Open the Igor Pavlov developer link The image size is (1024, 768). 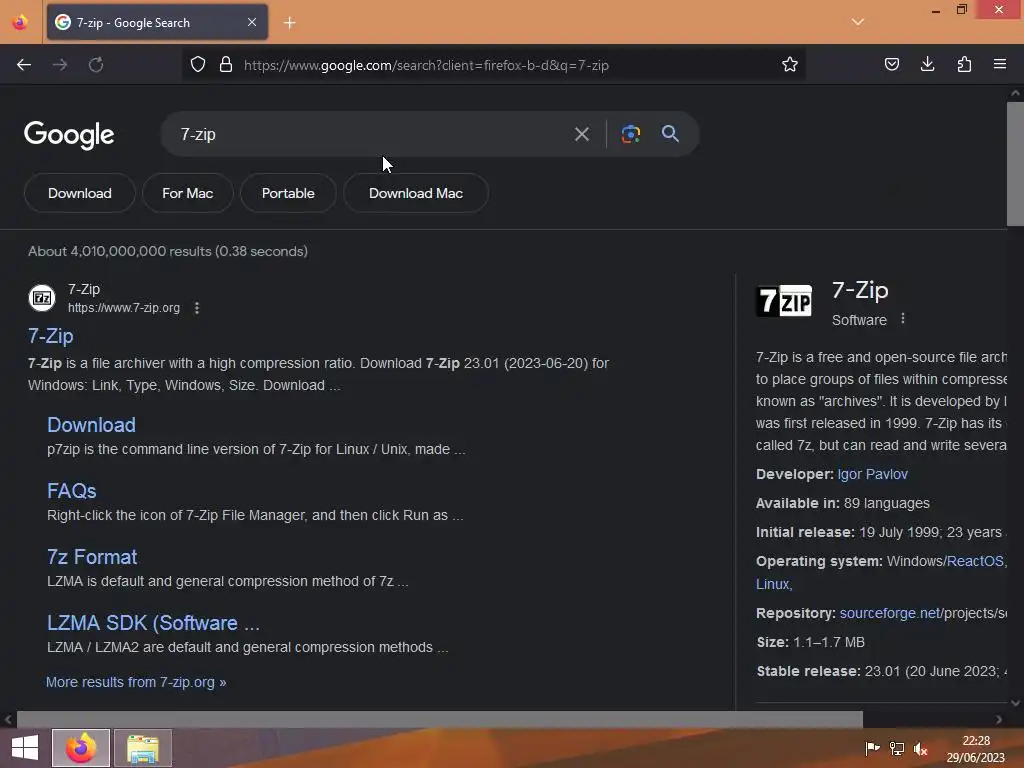point(872,474)
